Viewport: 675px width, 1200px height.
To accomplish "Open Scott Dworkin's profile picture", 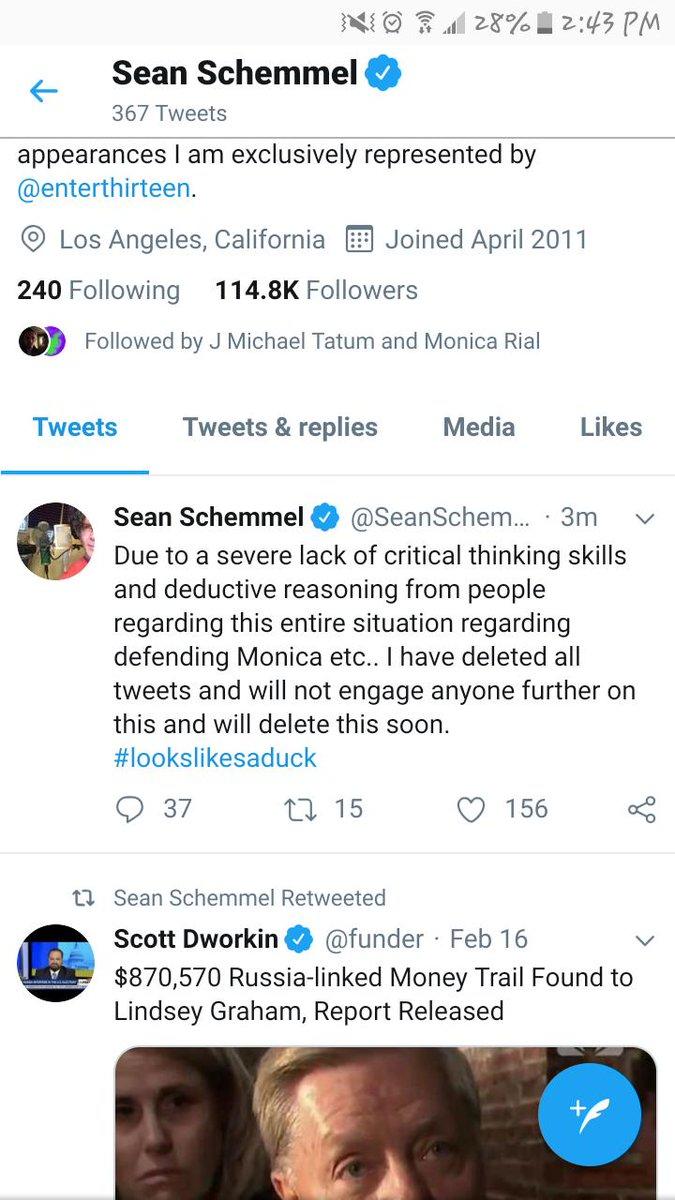I will tap(56, 963).
